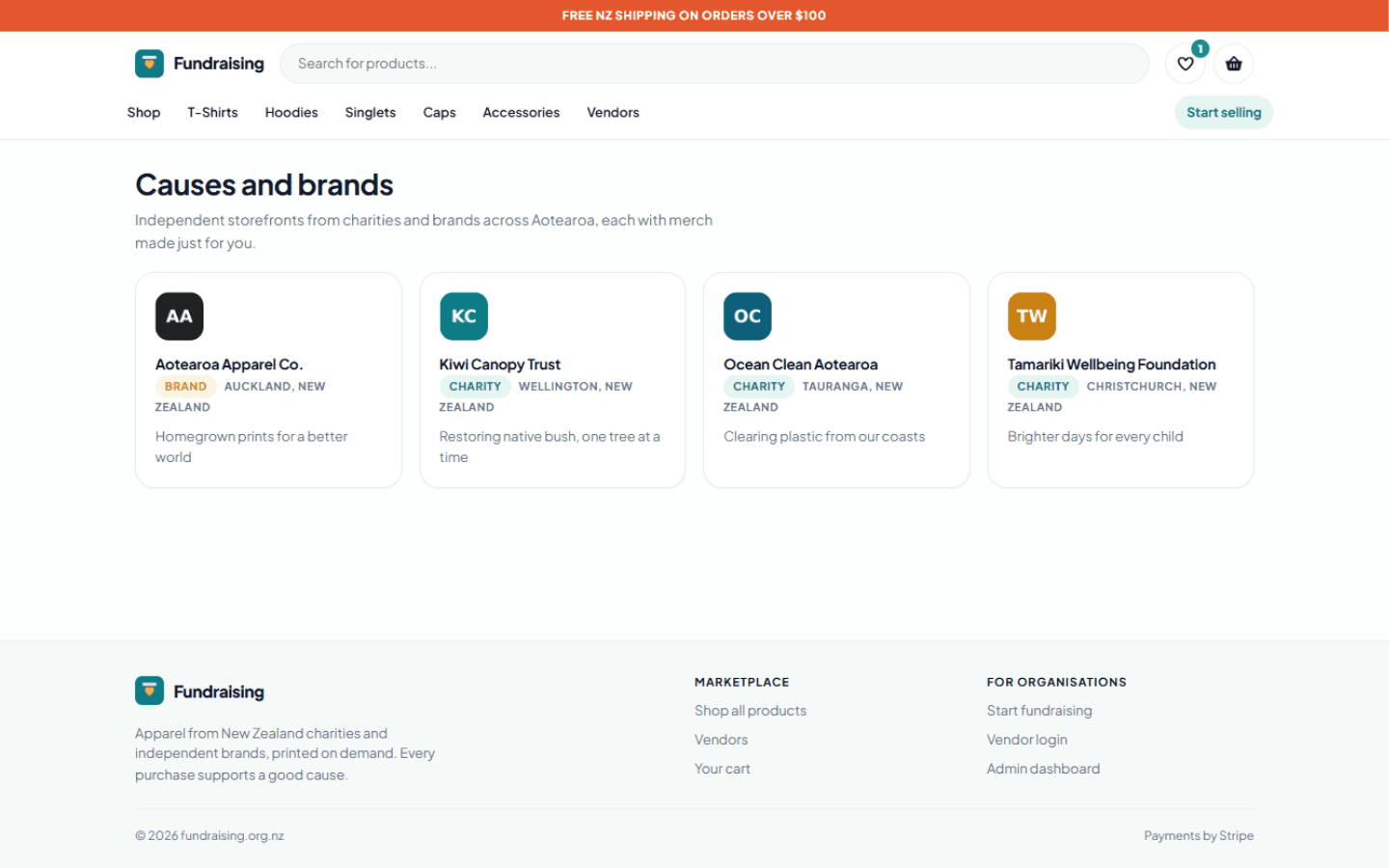
Task: Click the free NZ shipping announcement banner
Action: (694, 15)
